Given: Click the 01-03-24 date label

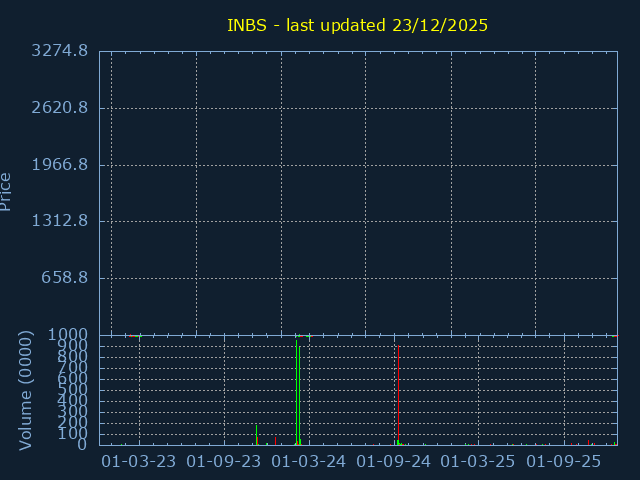Looking at the screenshot, I should click(308, 462).
